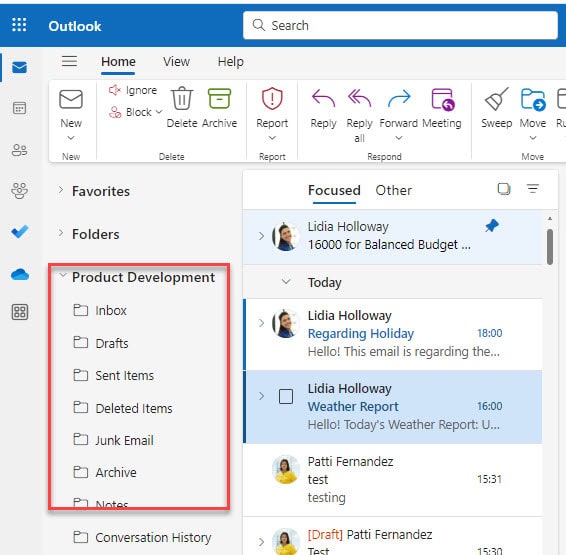Switch to the Help ribbon tab

point(231,62)
